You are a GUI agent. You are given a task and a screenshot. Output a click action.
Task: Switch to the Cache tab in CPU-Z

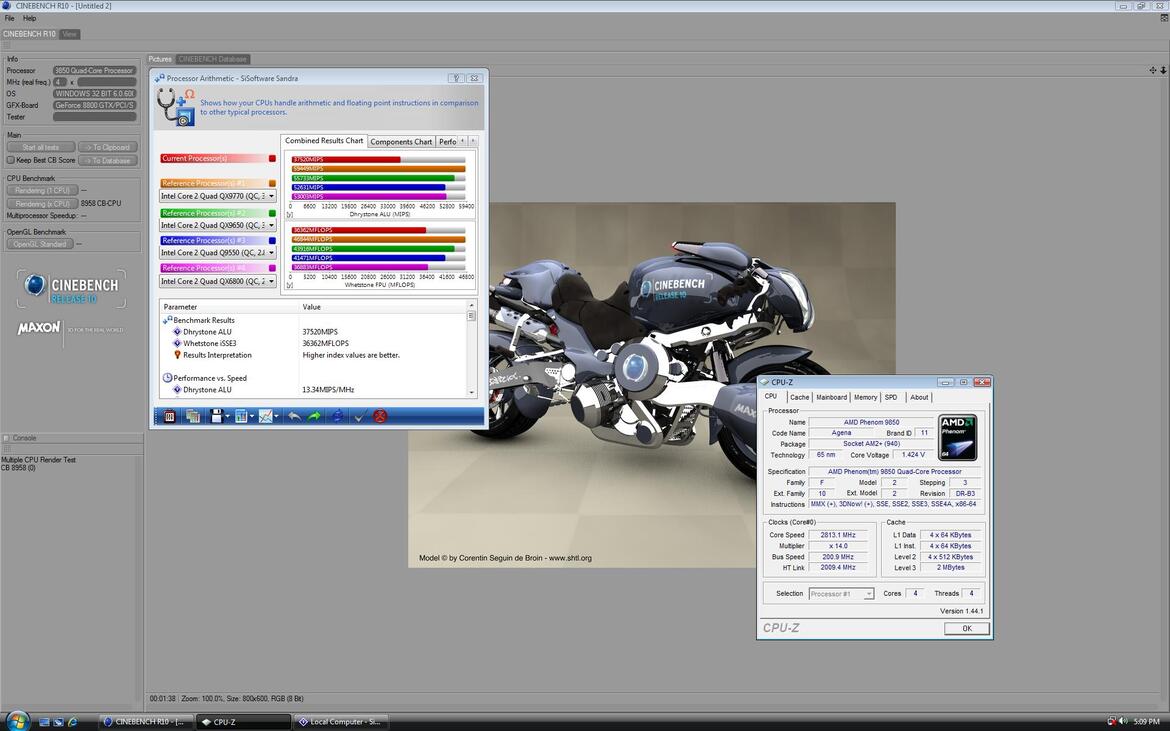tap(799, 398)
